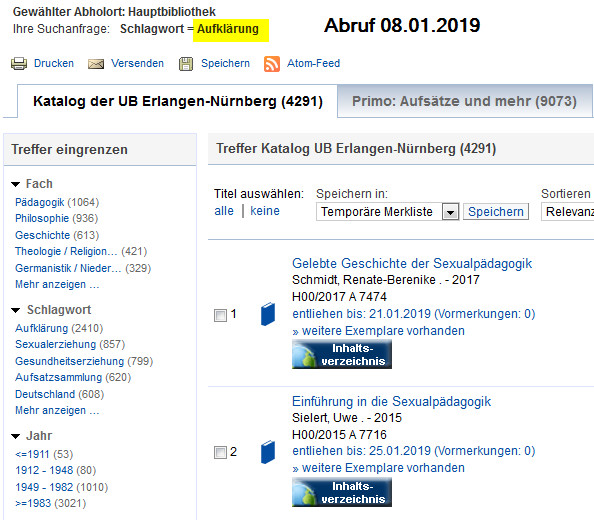Tick the checkbox for result 2
This screenshot has width=594, height=520.
pos(220,452)
